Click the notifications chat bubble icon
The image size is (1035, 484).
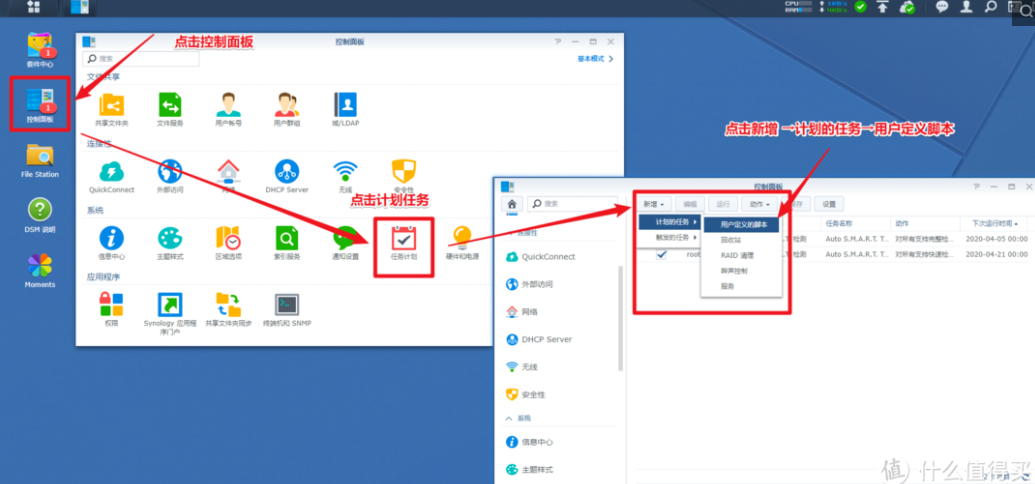point(941,7)
